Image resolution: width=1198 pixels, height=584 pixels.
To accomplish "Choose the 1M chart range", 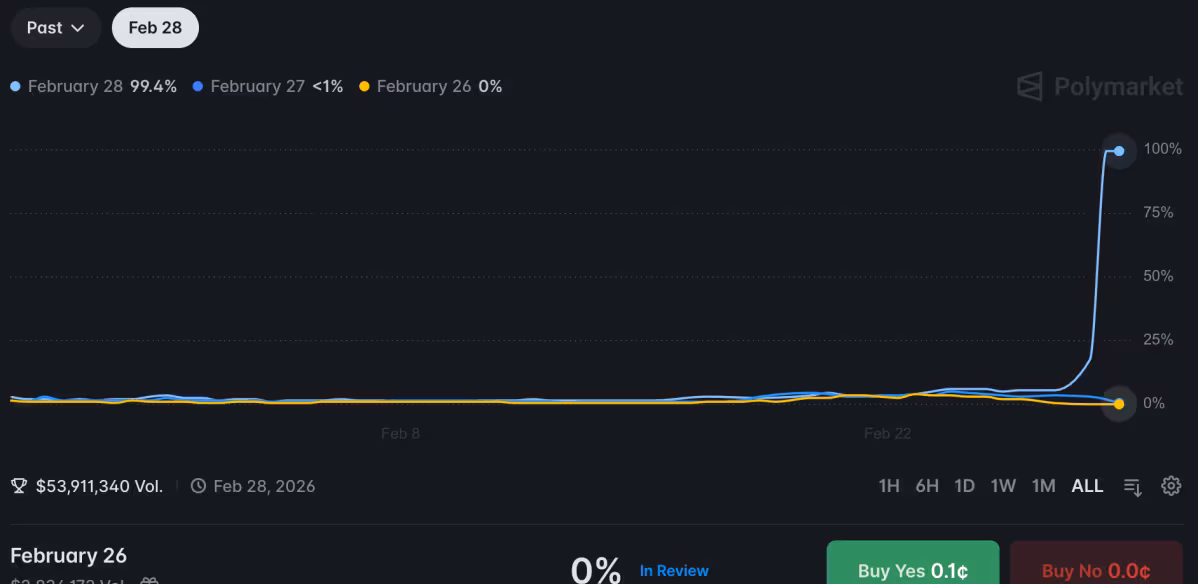I will point(1043,486).
